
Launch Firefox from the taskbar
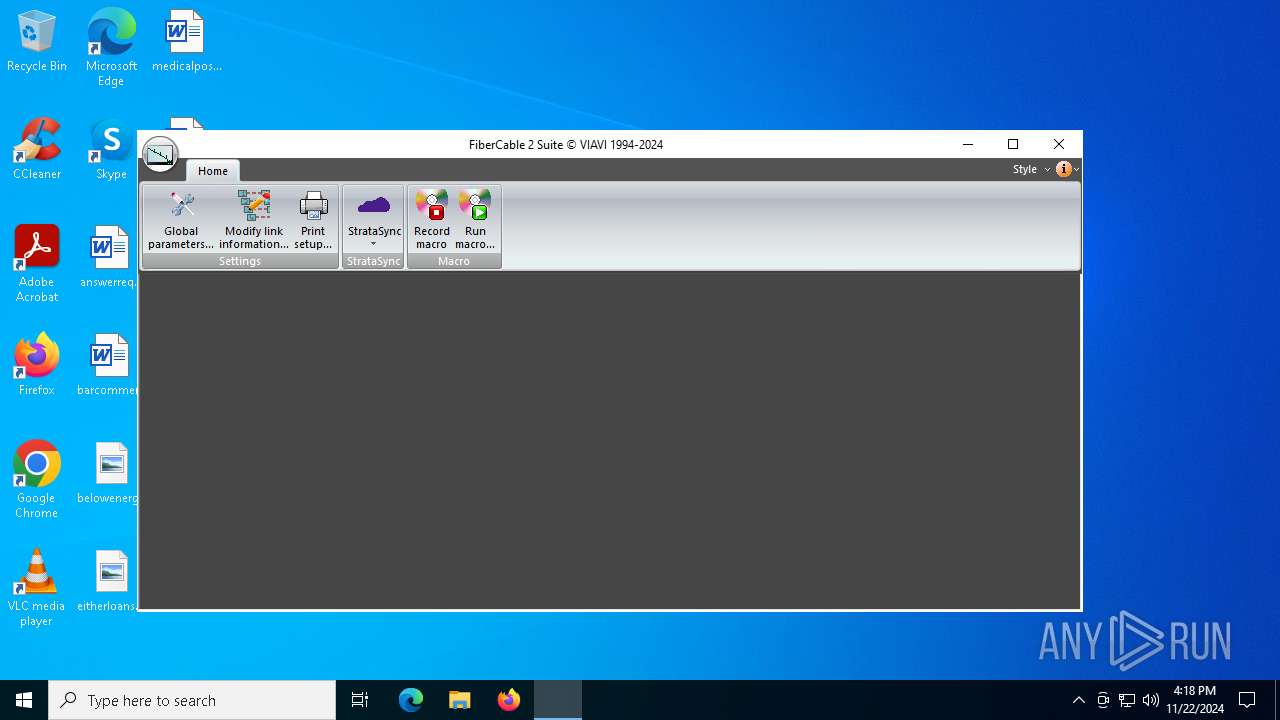(509, 700)
